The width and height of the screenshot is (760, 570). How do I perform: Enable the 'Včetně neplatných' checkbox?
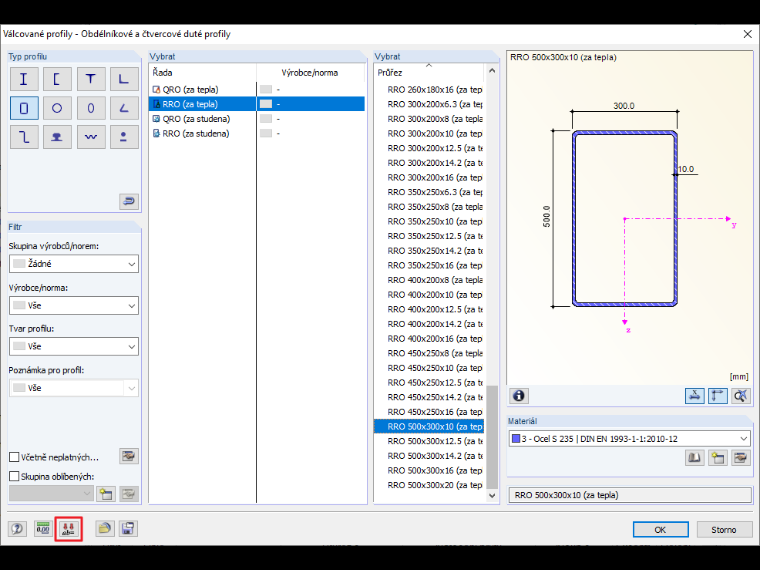pyautogui.click(x=14, y=457)
